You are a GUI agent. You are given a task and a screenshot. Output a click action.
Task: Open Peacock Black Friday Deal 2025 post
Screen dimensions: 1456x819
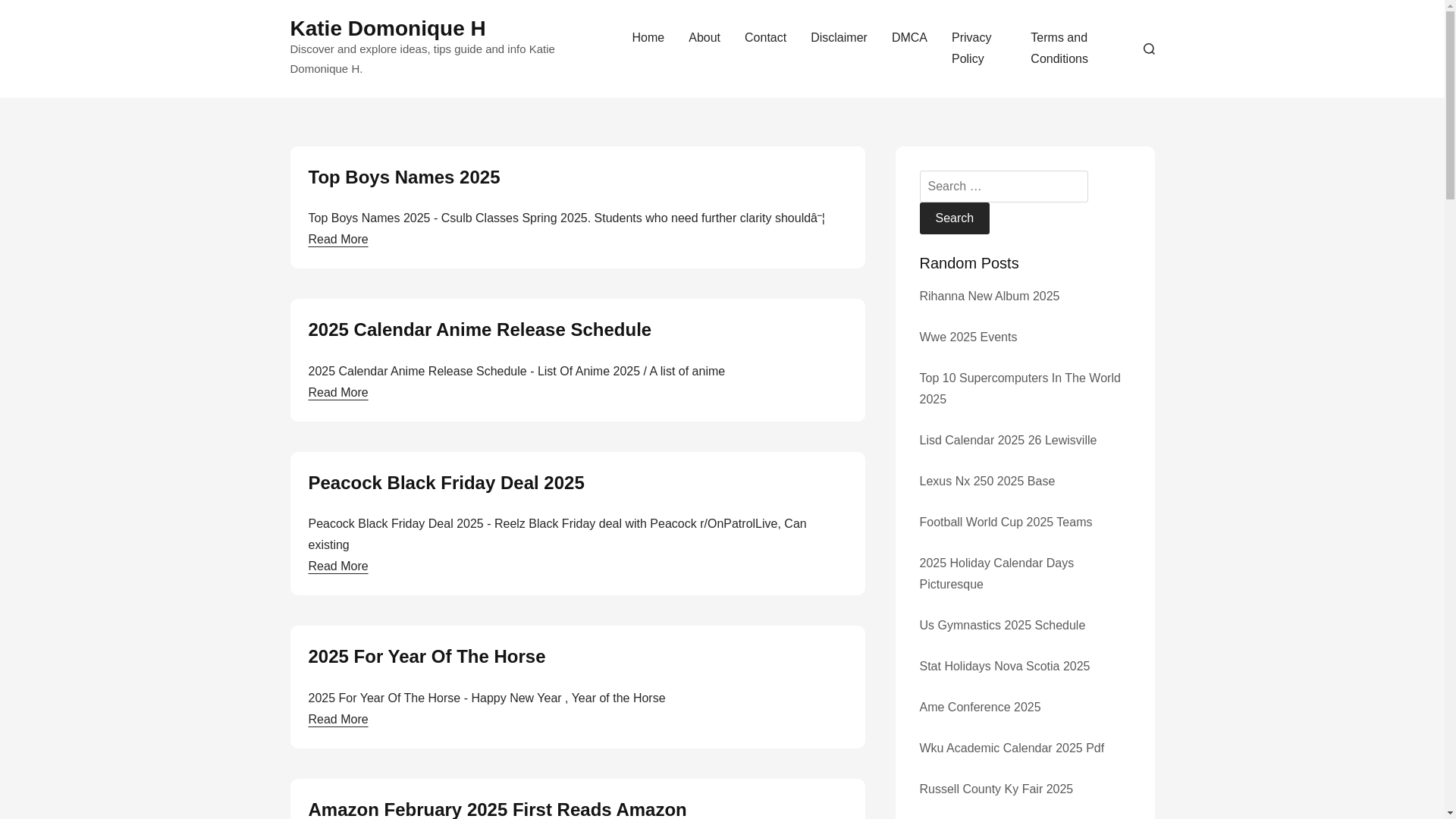(446, 483)
